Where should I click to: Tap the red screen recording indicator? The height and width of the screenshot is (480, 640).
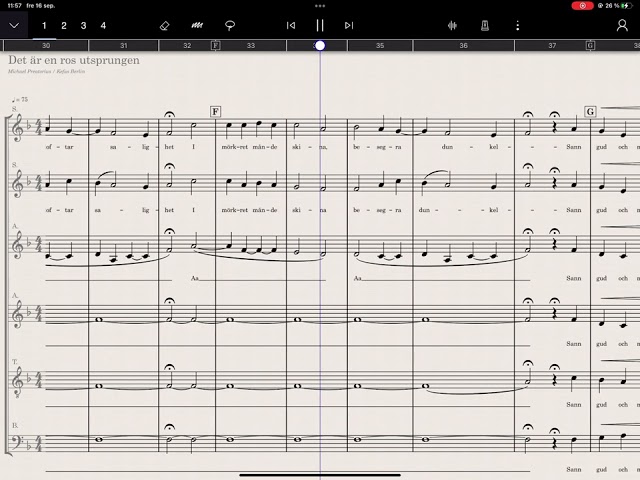(x=582, y=6)
